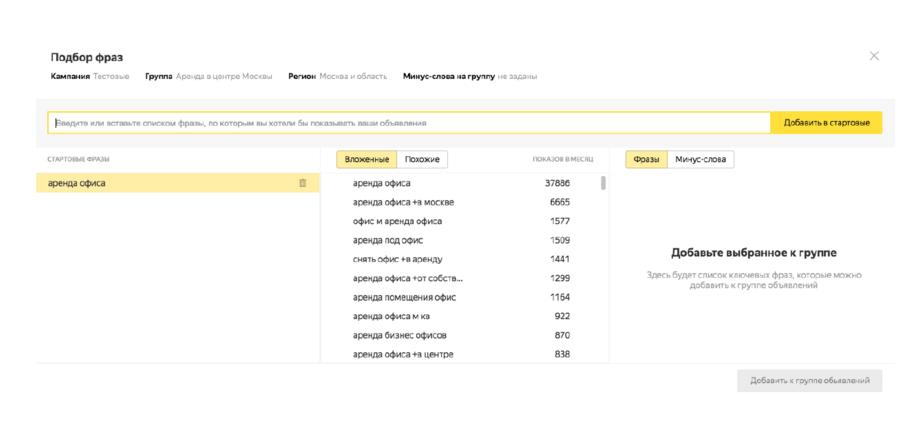
Task: Click impressions value 1164
Action: [x=560, y=297]
